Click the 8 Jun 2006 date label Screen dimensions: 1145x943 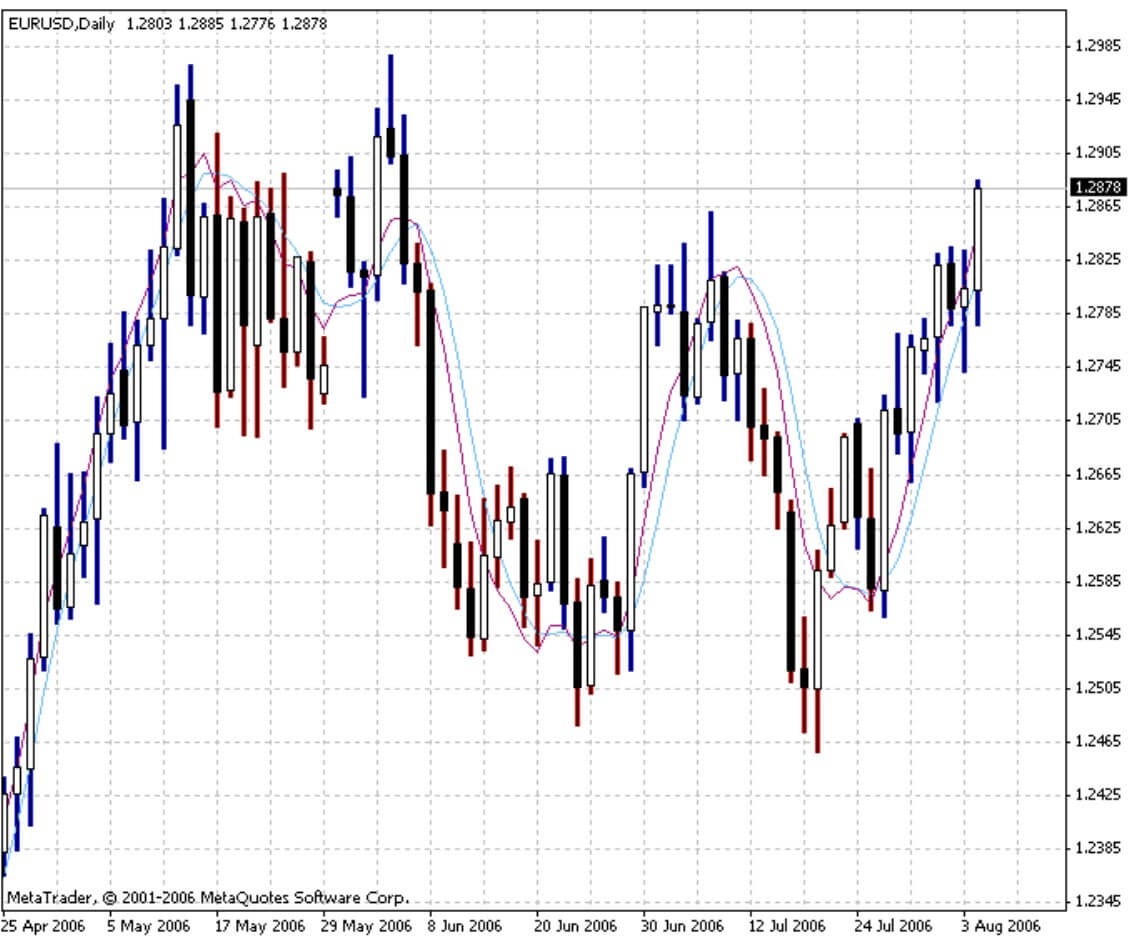(x=465, y=926)
